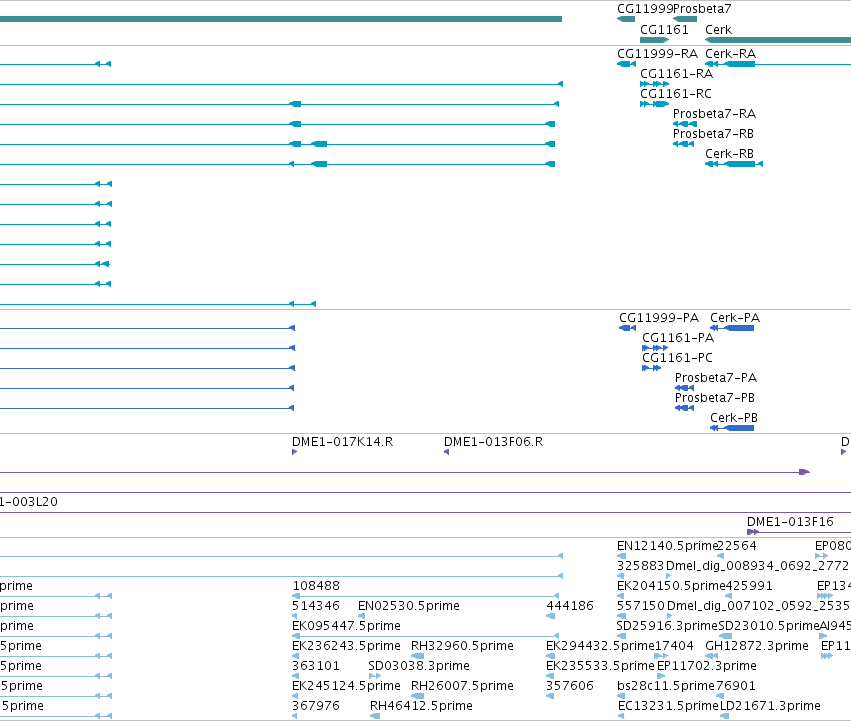Select the Dmel_dig_007102_0592_2535 label
The width and height of the screenshot is (851, 721).
click(759, 606)
